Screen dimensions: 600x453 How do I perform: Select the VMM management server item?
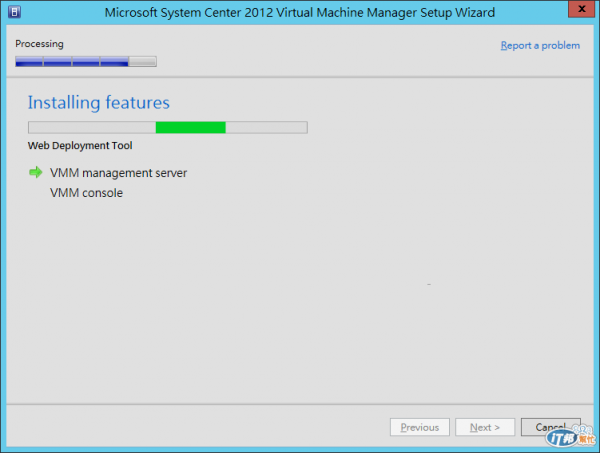pos(118,173)
